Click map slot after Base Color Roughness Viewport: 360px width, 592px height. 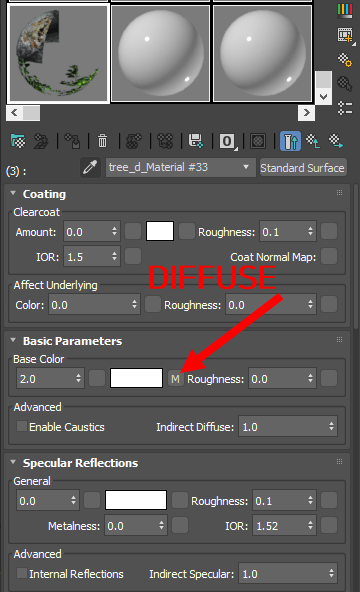(x=329, y=378)
